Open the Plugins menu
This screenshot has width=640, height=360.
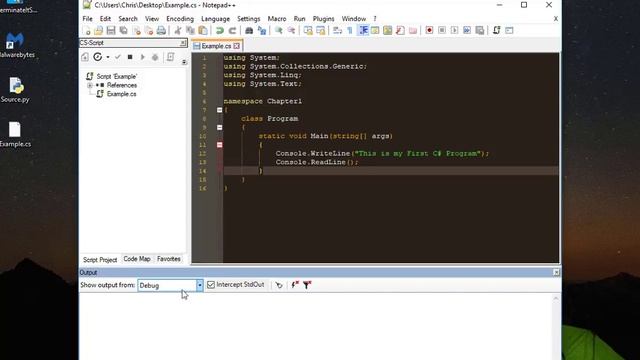[323, 19]
